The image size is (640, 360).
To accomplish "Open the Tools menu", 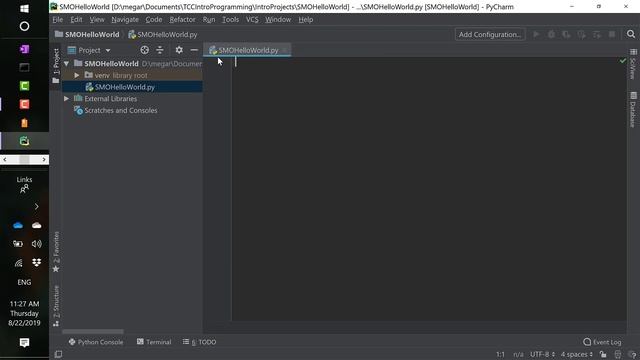I will 230,20.
